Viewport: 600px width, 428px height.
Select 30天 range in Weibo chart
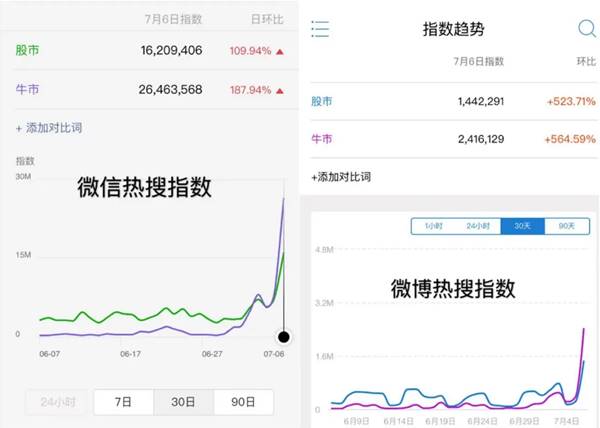pos(522,226)
